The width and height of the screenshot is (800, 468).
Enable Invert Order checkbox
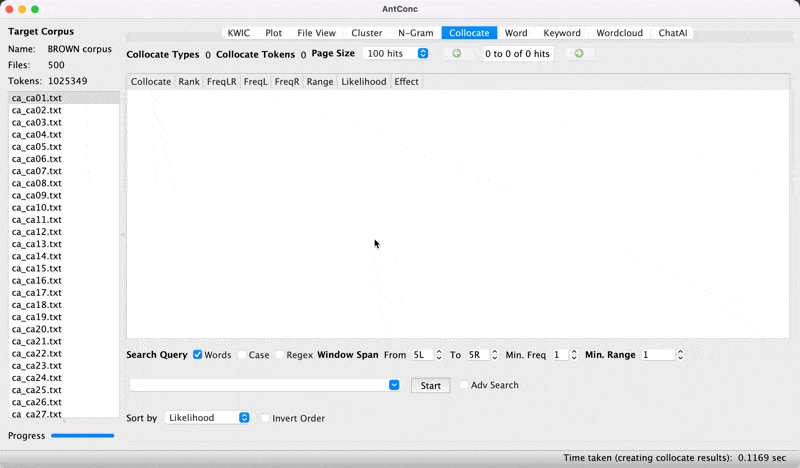click(266, 418)
